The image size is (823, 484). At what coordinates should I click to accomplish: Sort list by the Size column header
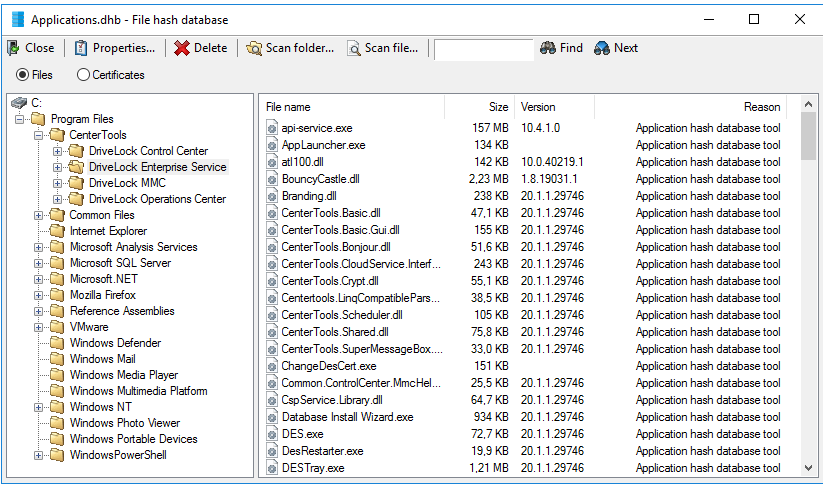480,107
